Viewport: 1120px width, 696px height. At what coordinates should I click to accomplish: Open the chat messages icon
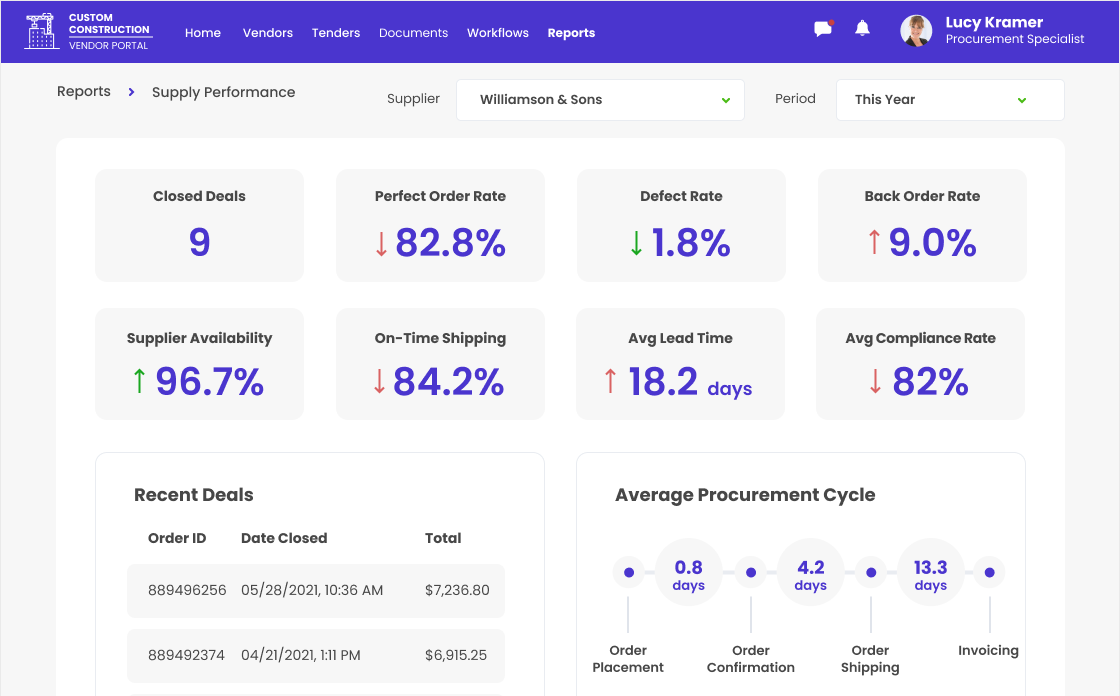(823, 29)
